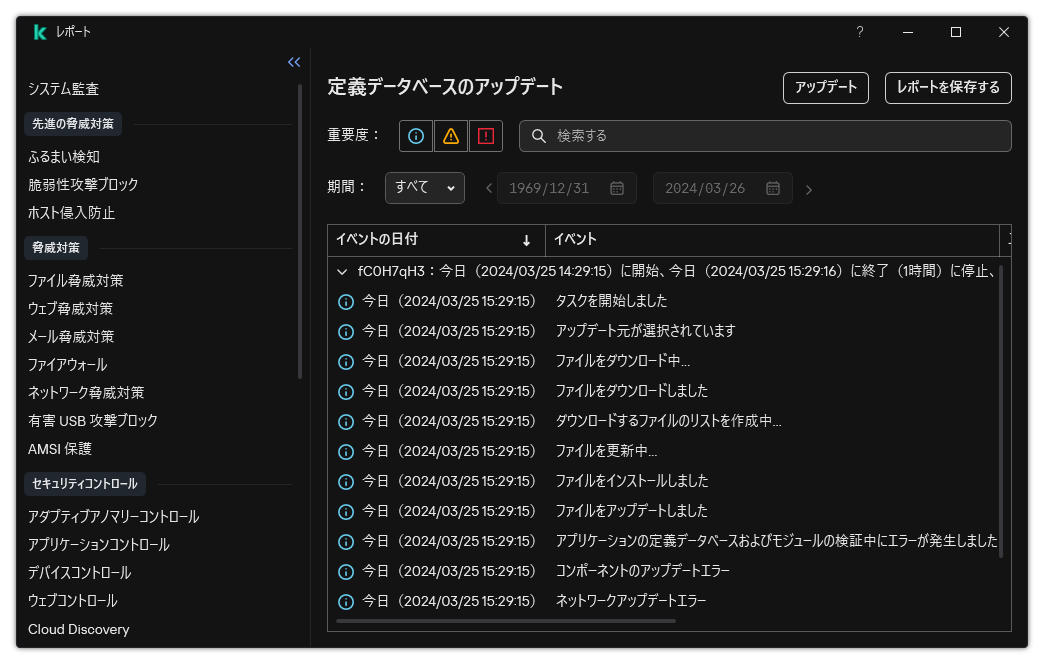Toggle the critical severity filter
Screen dimensions: 1044x664
(x=485, y=136)
